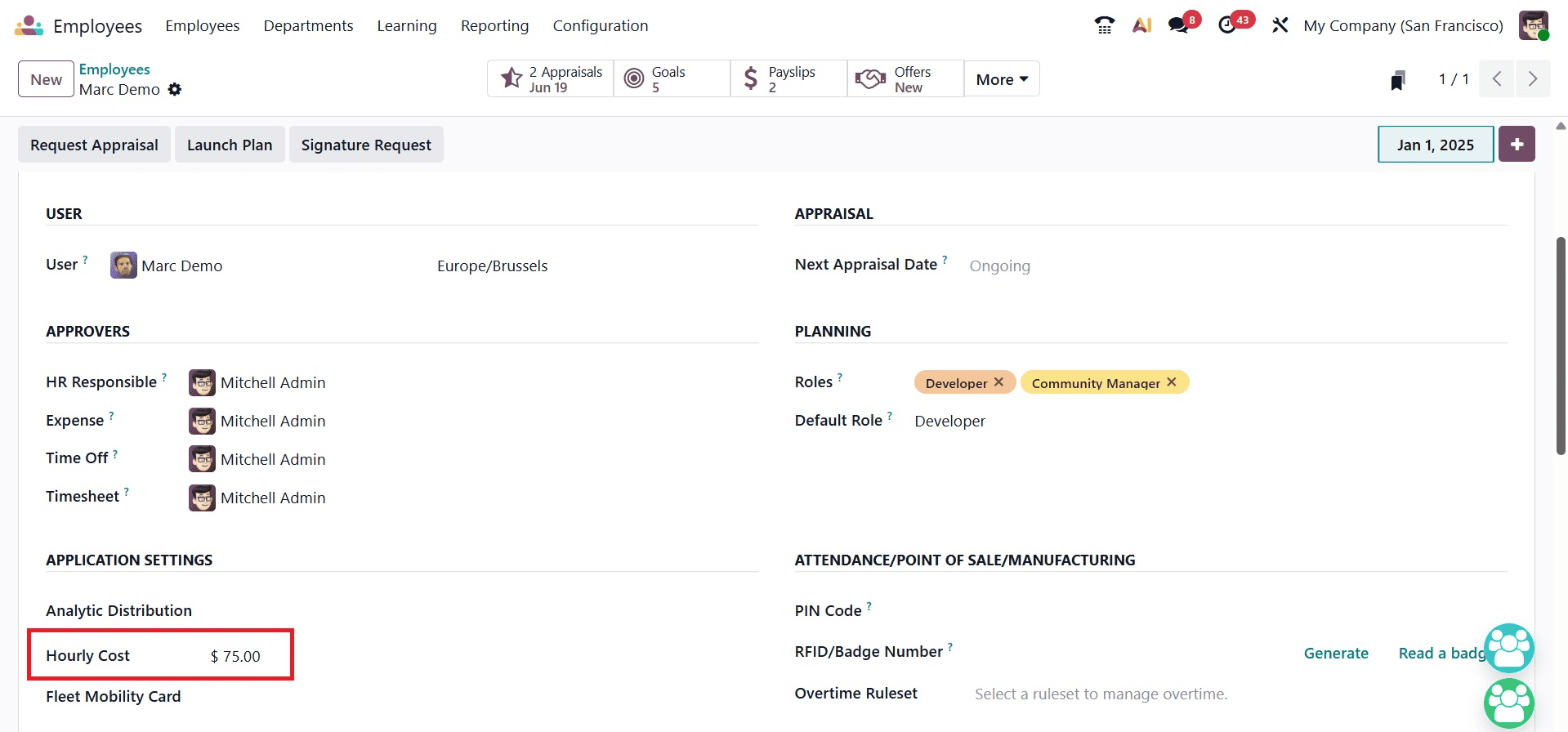Screen dimensions: 1568x732
Task: Click the Analytic Distribution label
Action: (118, 610)
